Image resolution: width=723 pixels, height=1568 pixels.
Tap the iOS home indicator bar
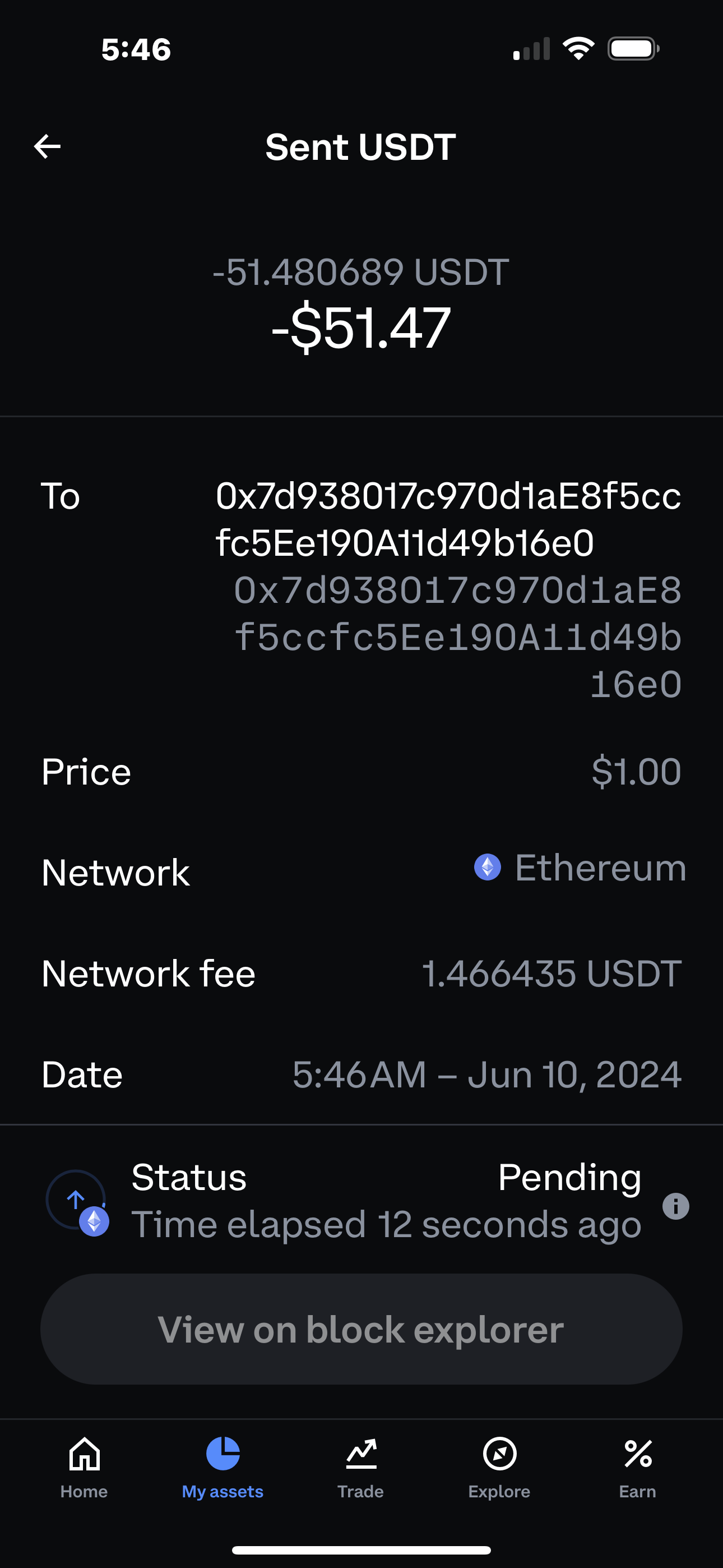pos(361,1549)
